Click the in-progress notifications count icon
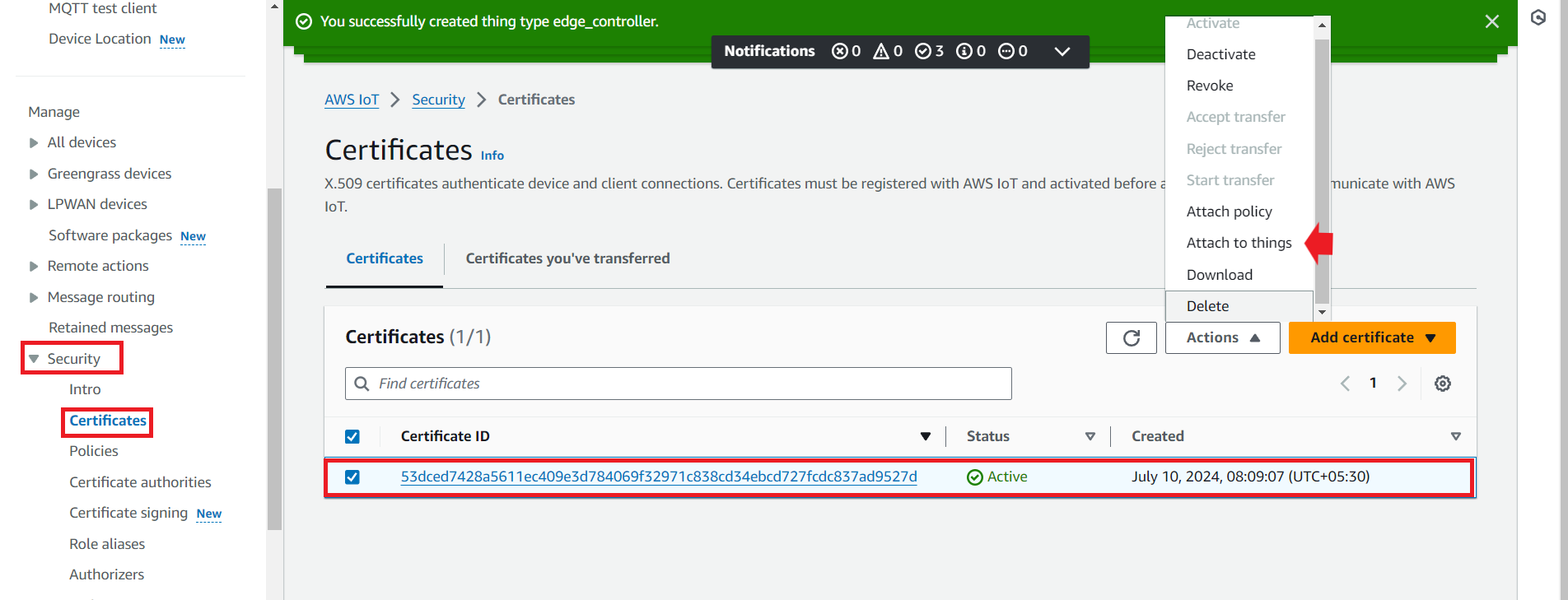1568x600 pixels. (1006, 51)
